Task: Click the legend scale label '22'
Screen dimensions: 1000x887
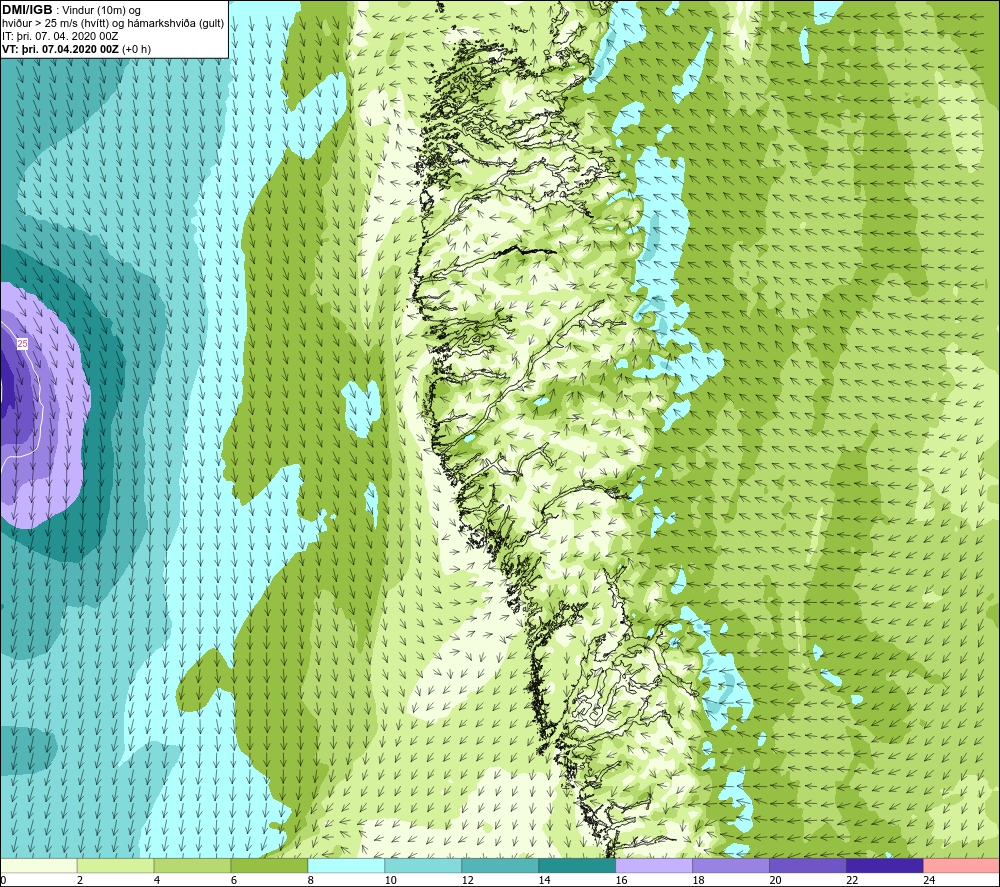Action: pyautogui.click(x=852, y=880)
